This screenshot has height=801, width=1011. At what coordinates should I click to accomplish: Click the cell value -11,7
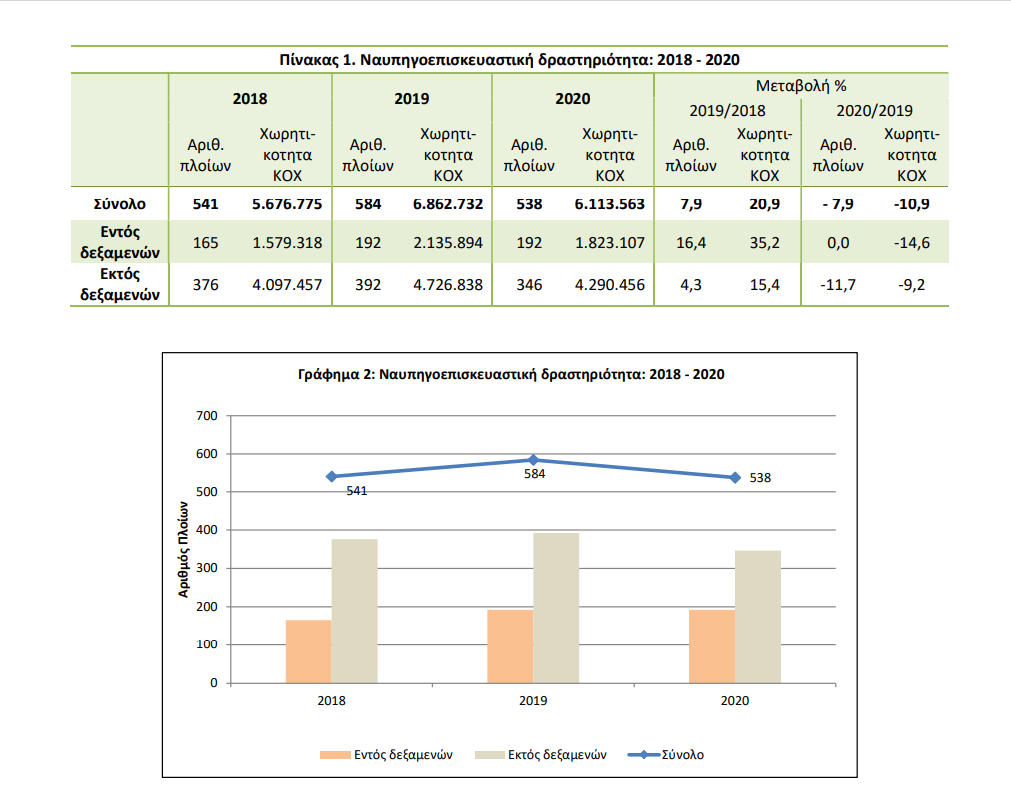point(838,284)
